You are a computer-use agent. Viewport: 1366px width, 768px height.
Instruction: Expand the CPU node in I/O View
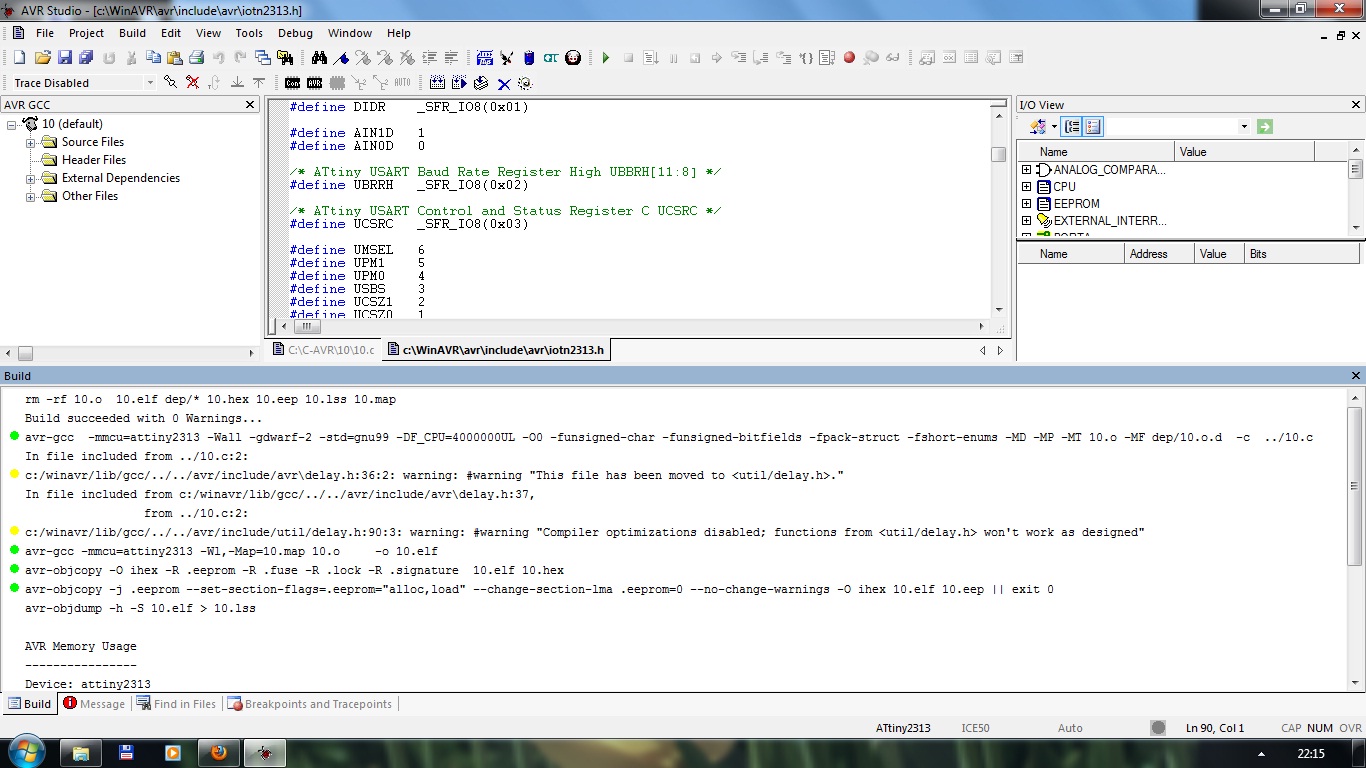click(x=1026, y=187)
